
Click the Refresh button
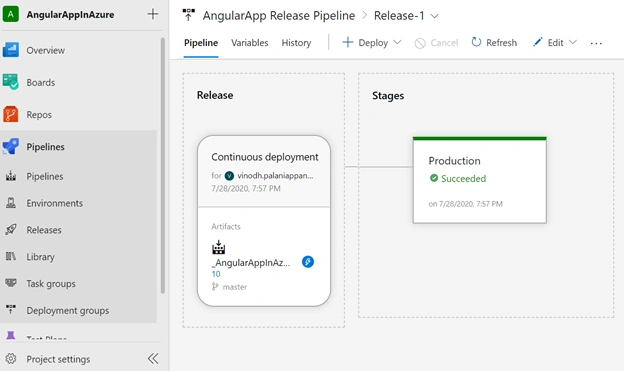[x=494, y=43]
